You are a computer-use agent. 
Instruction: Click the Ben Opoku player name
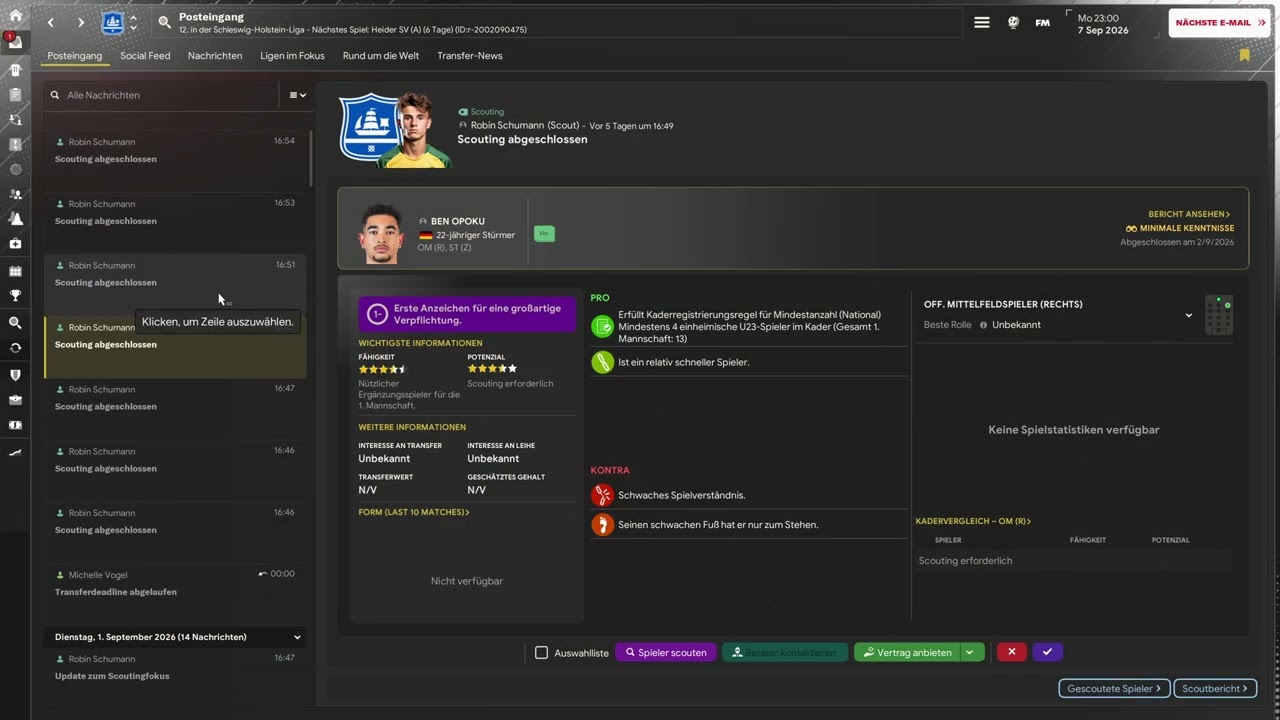pos(457,221)
